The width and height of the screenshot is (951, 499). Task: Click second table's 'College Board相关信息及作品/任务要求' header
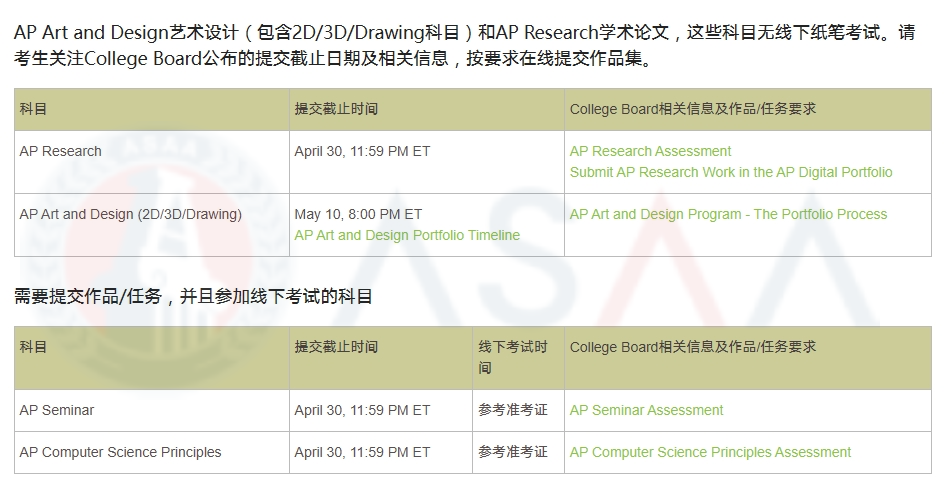[x=748, y=358]
